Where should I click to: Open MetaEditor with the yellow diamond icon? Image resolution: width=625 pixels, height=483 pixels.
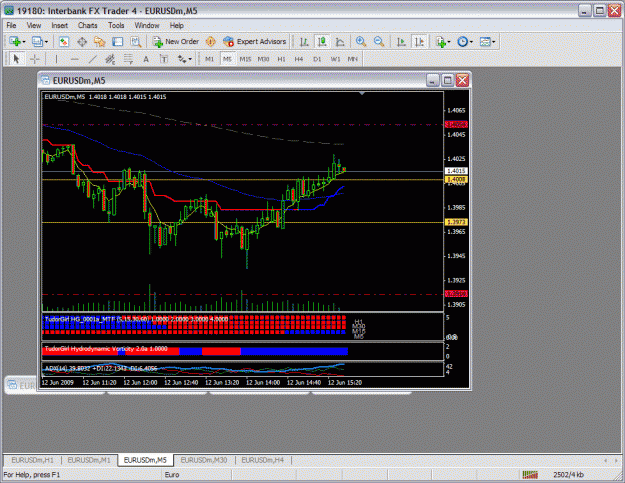(210, 41)
